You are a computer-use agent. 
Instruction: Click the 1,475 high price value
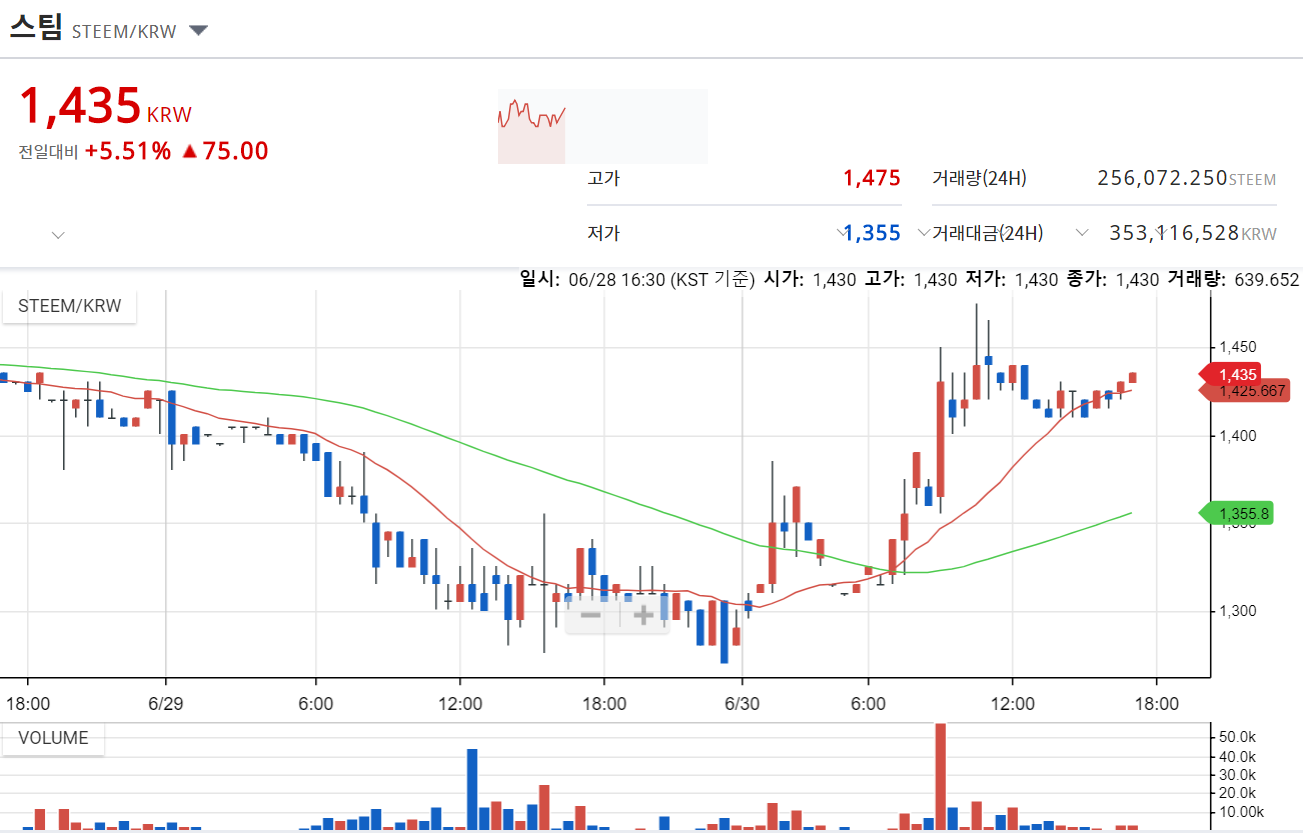click(872, 178)
